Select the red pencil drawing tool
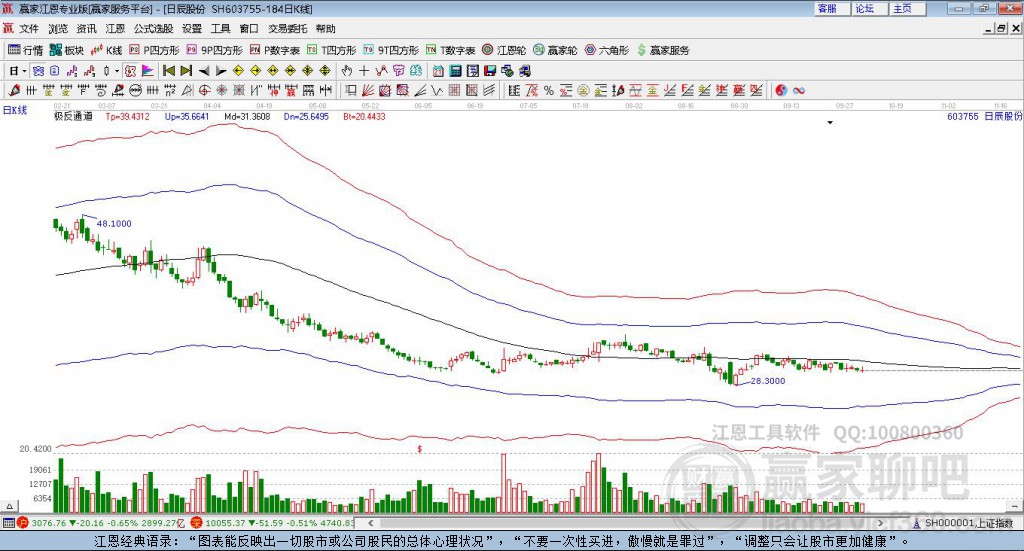 click(14, 90)
